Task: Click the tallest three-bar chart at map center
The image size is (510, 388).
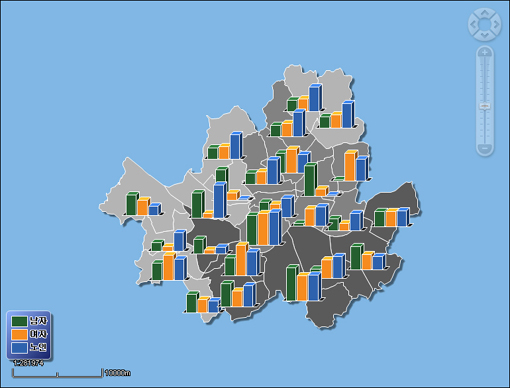Action: (x=264, y=228)
